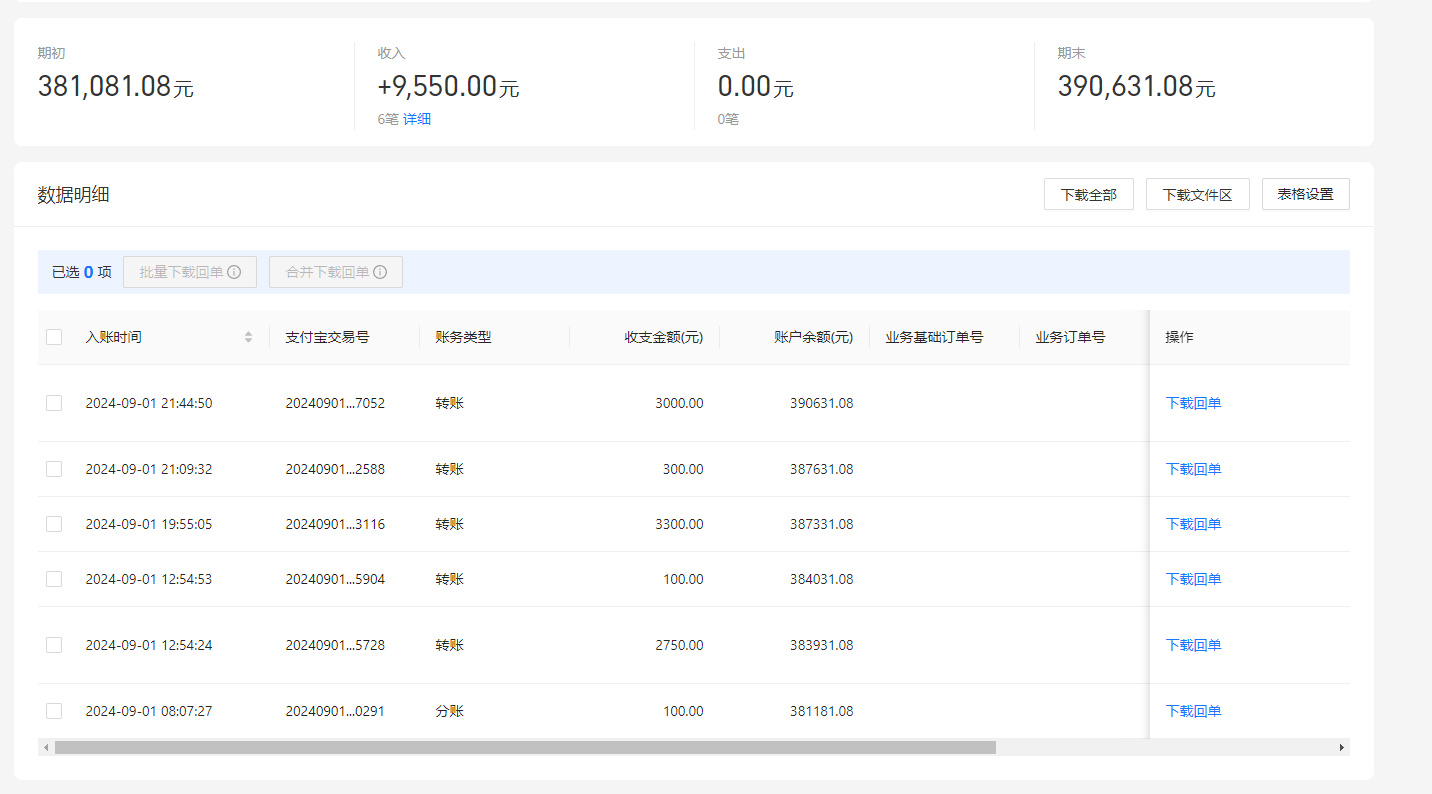Click info icon beside 合并下载回单
Screen dimensions: 1432x794
point(380,272)
